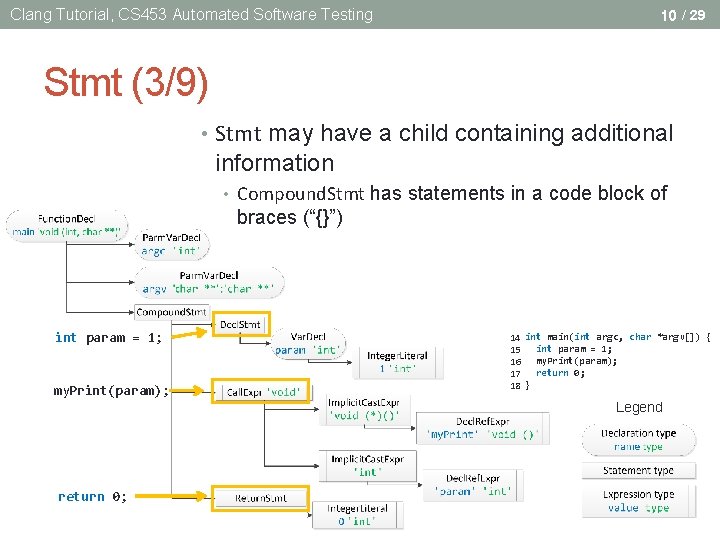The height and width of the screenshot is (540, 720).
Task: Click code line 17 'return 0;'
Action: pos(547,373)
